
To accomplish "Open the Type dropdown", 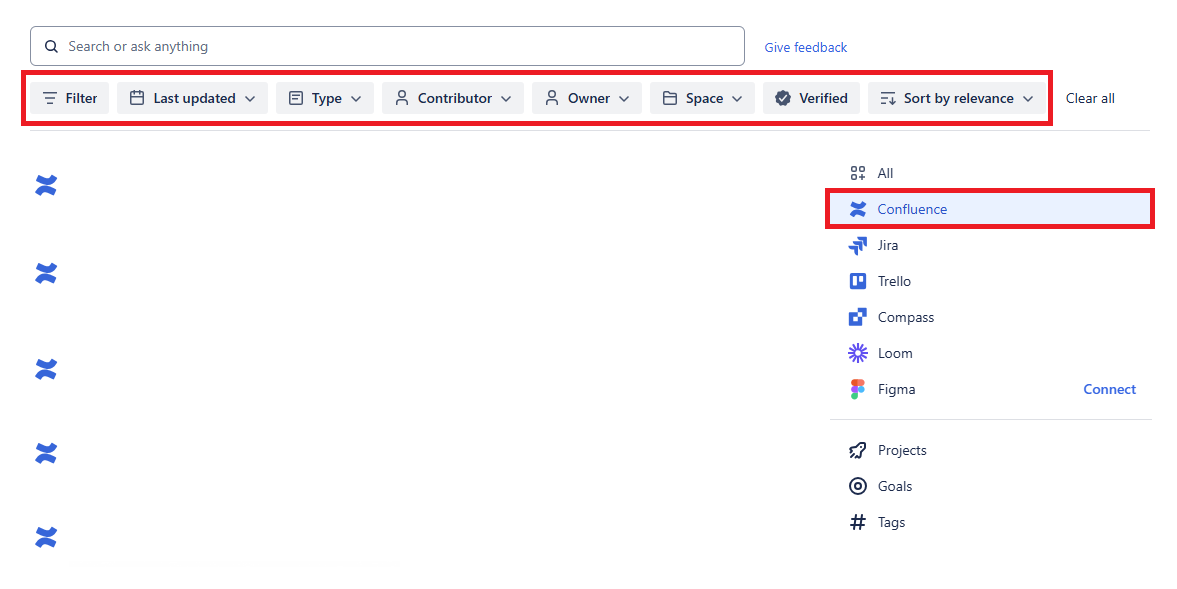I will click(325, 98).
